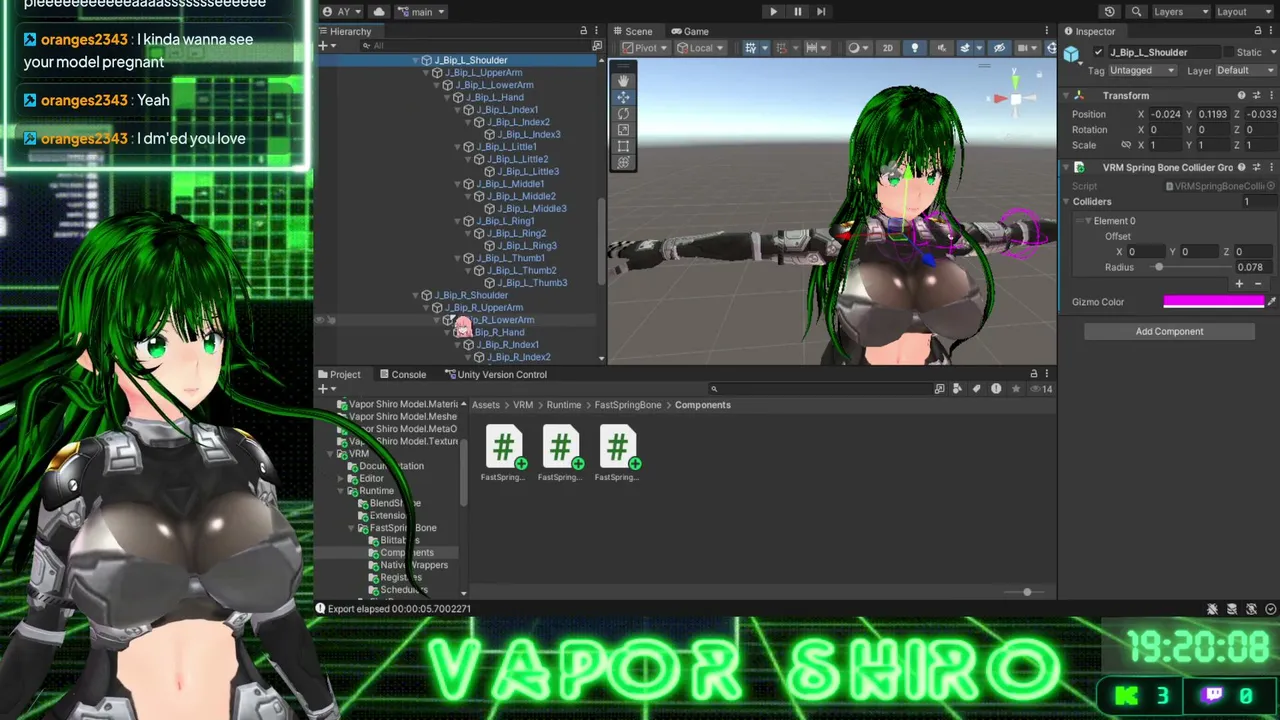Pause the editor with the pause button
This screenshot has width=1280, height=720.
[797, 12]
